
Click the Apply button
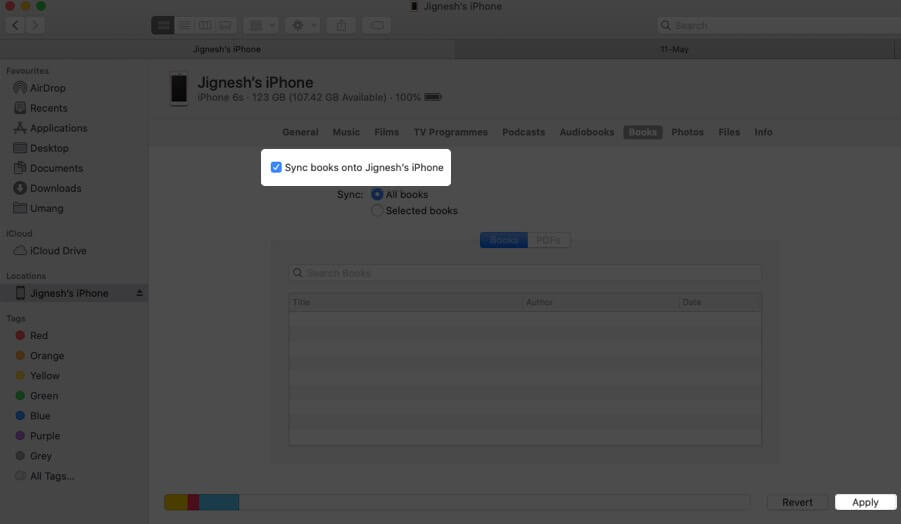pos(865,502)
